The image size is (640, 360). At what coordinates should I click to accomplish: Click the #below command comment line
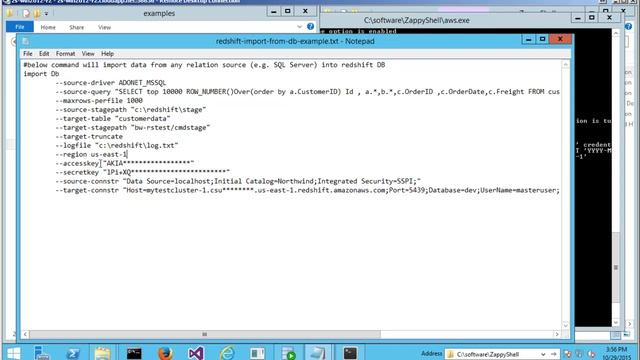click(204, 65)
